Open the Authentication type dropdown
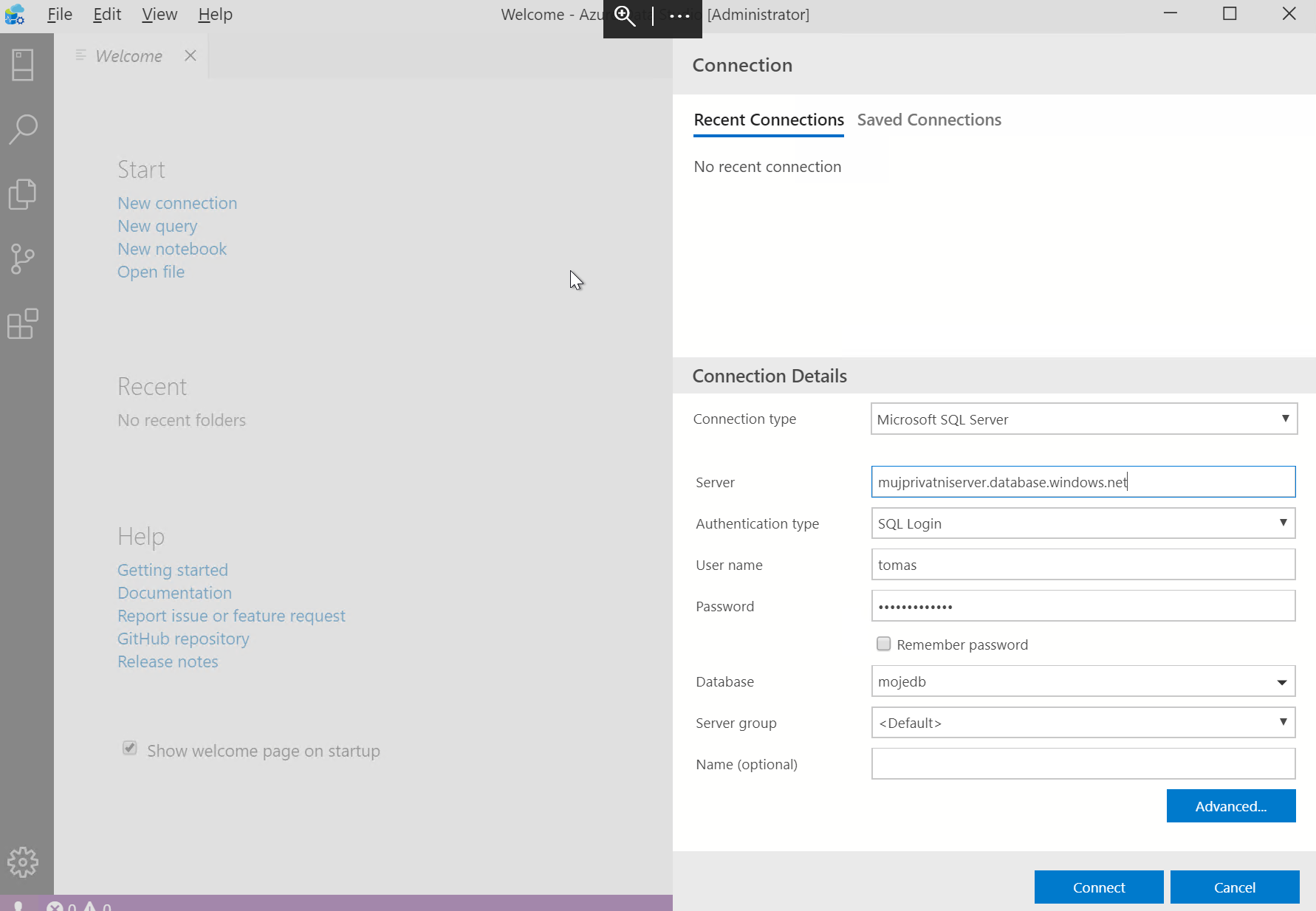Viewport: 1316px width, 911px height. (1083, 523)
